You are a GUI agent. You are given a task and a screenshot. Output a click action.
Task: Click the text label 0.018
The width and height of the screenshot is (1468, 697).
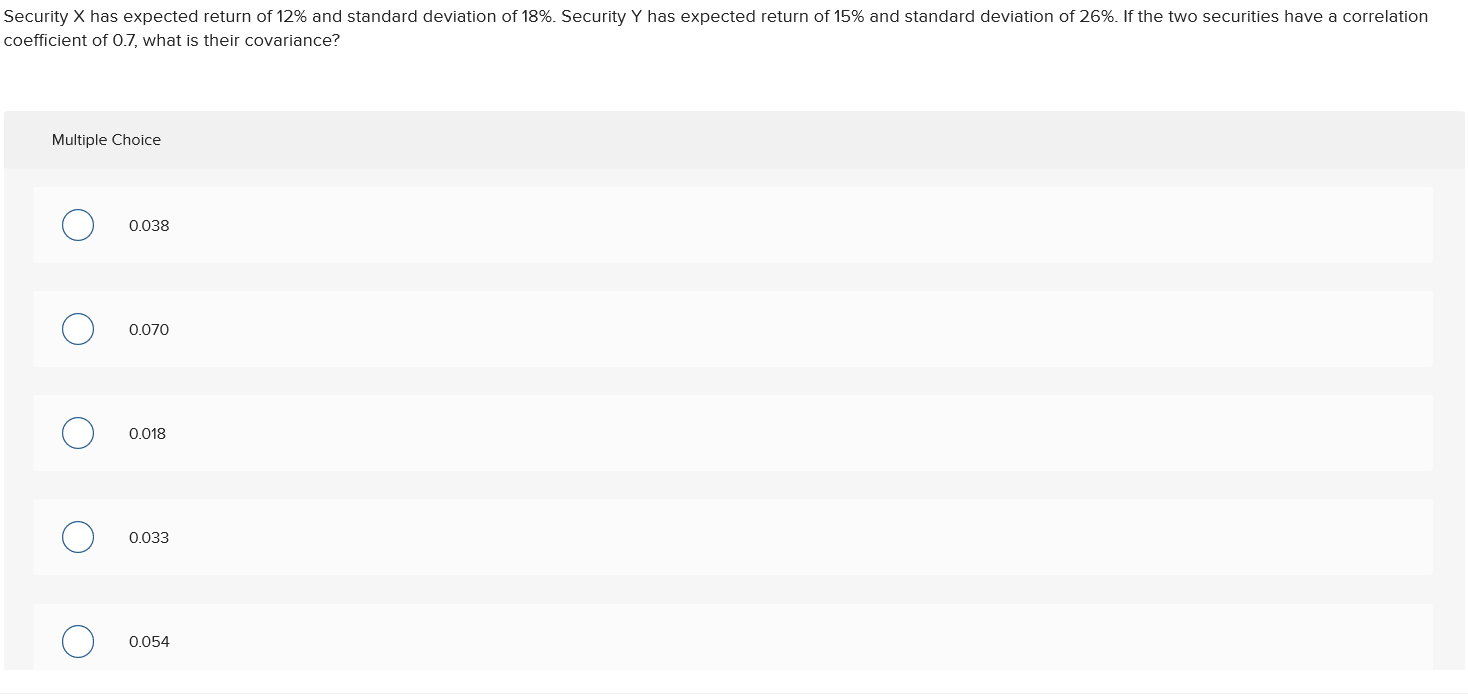(147, 433)
